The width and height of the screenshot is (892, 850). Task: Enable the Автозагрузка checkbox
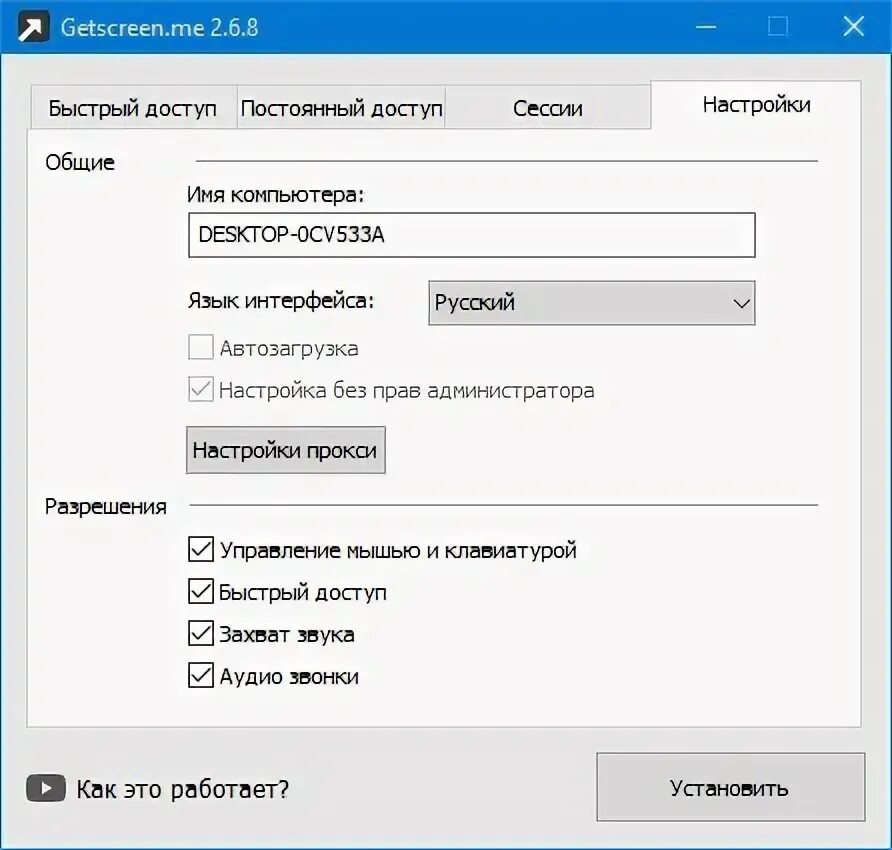coord(201,347)
